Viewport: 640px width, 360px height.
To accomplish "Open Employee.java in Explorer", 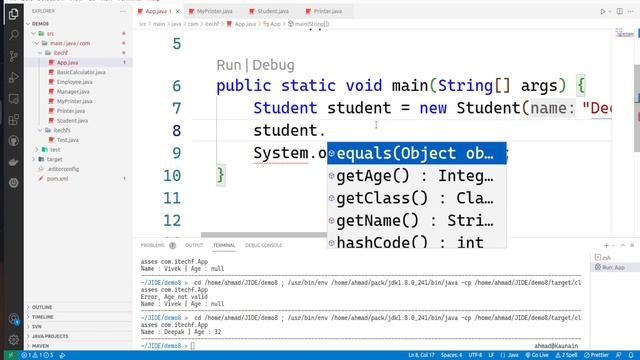I will click(x=74, y=82).
